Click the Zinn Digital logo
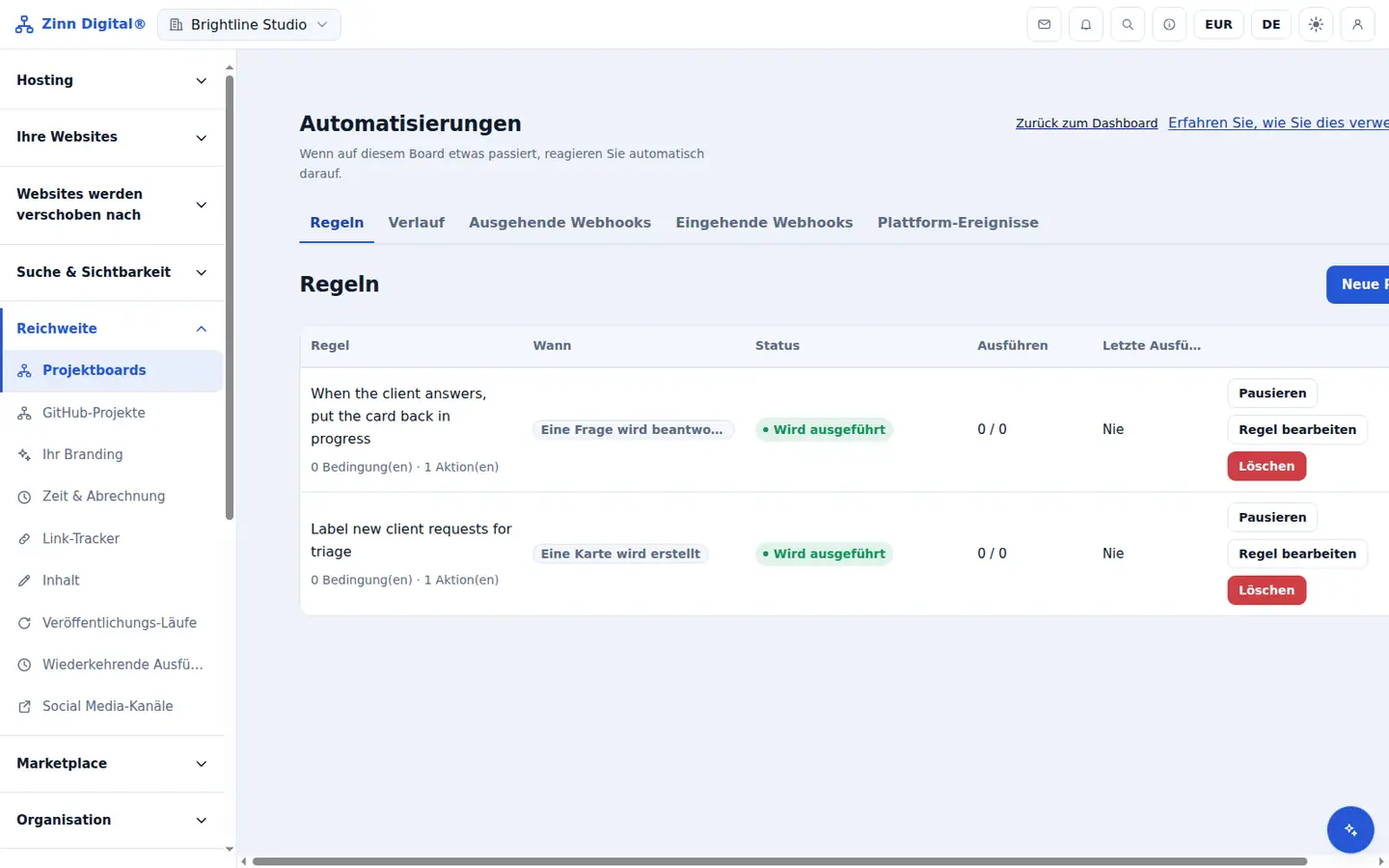 pos(80,24)
